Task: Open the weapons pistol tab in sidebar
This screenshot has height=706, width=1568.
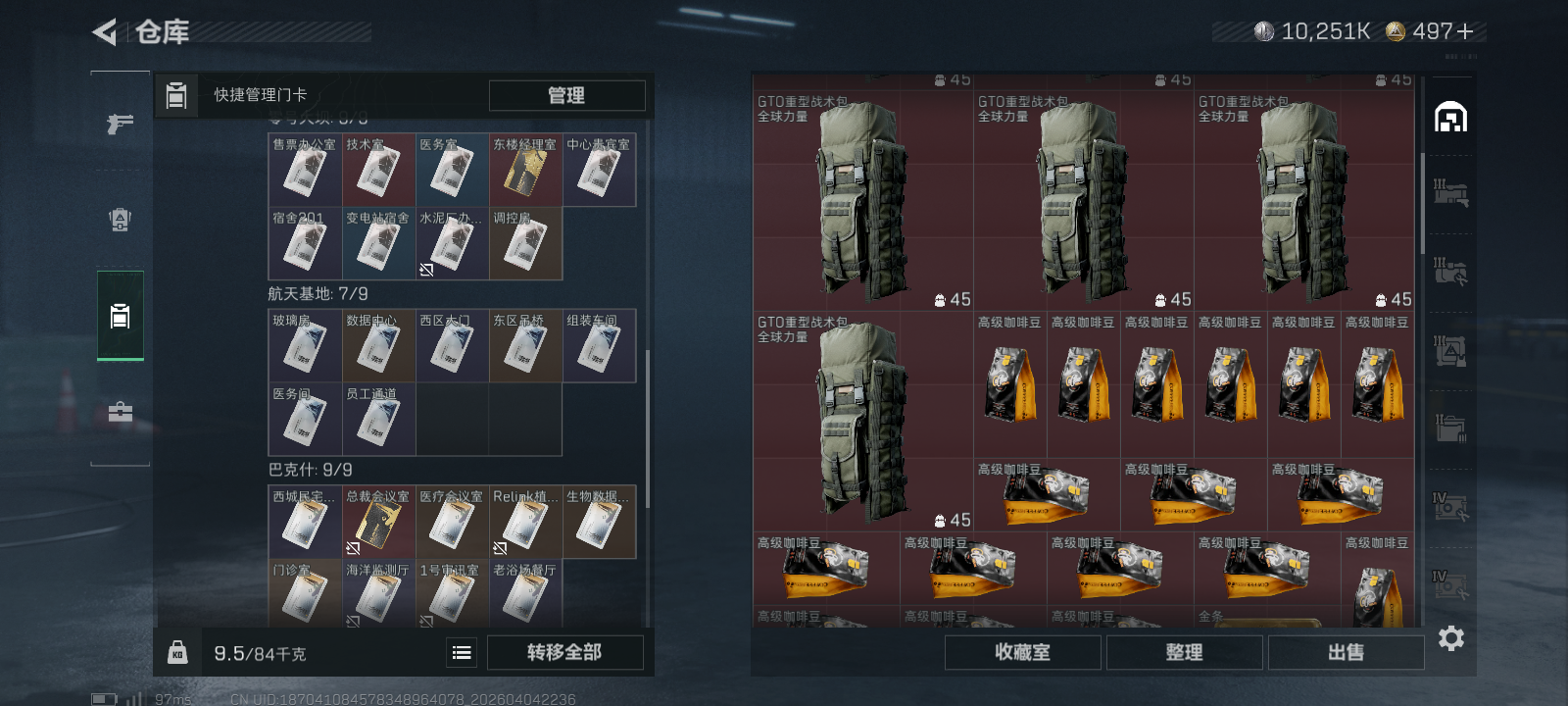Action: 120,124
